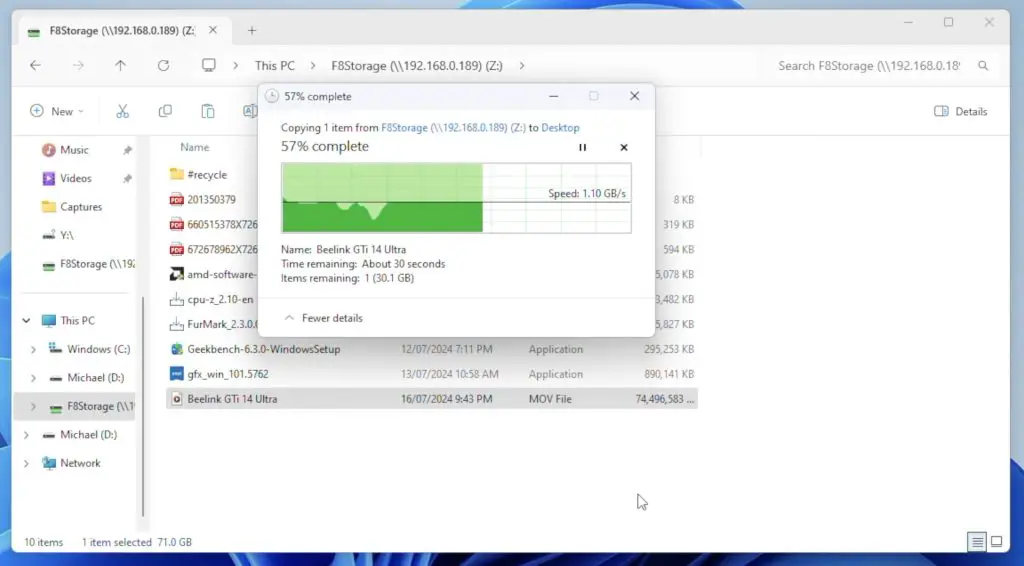Viewport: 1024px width, 566px height.
Task: Open the Desktop destination link
Action: (561, 128)
